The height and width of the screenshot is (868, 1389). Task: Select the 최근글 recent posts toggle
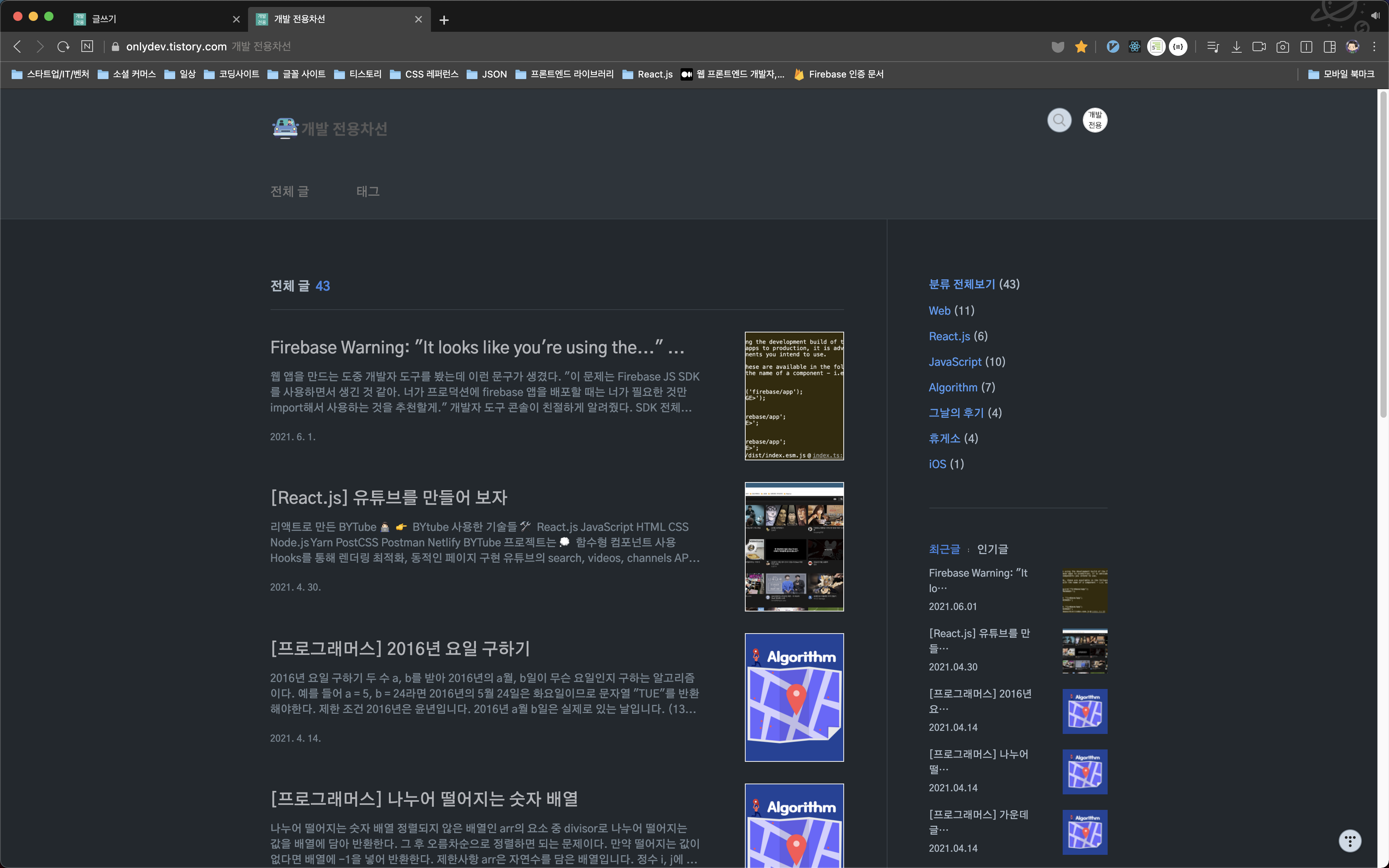click(x=944, y=549)
